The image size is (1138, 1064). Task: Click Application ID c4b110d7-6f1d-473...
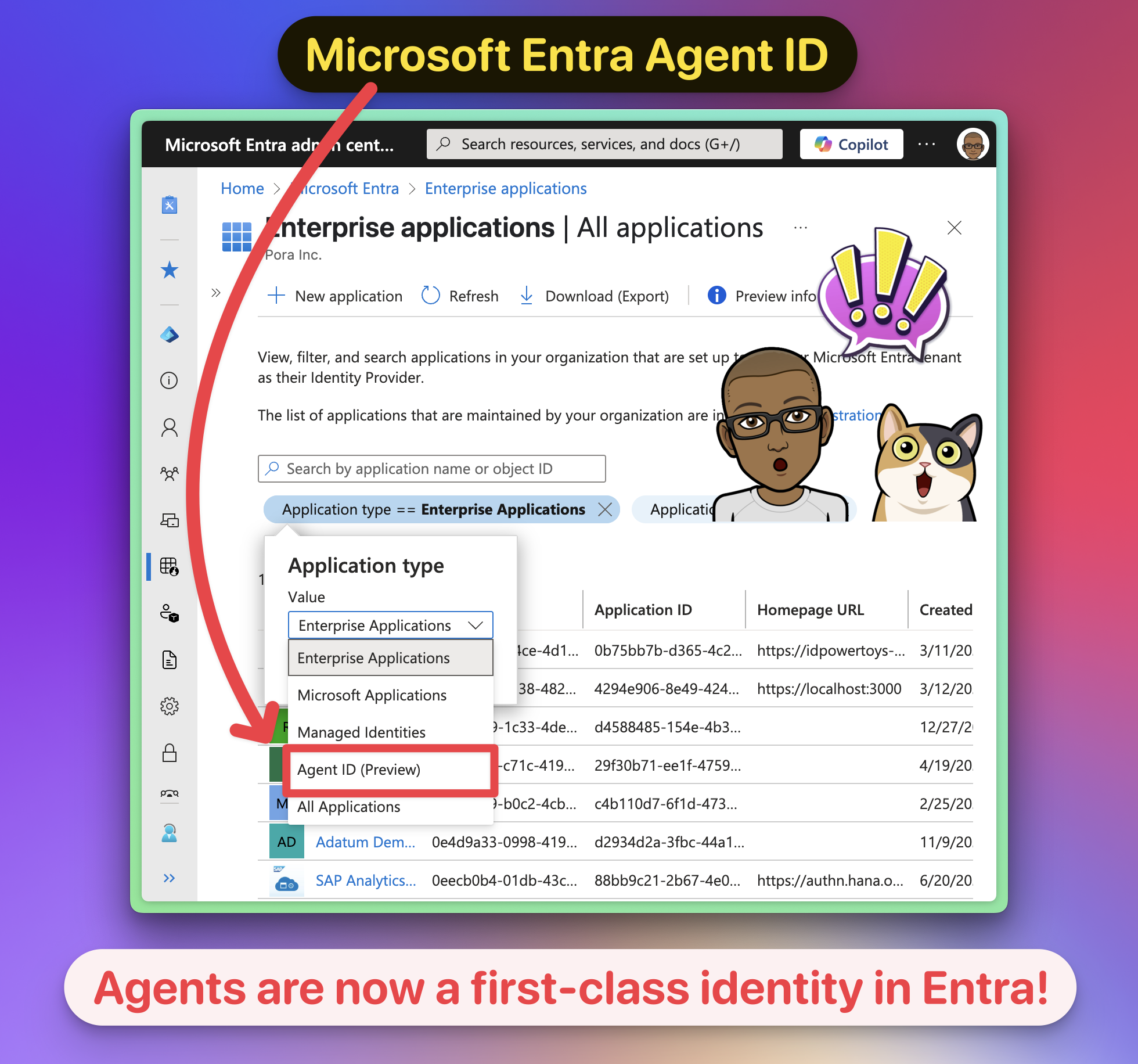(x=665, y=804)
